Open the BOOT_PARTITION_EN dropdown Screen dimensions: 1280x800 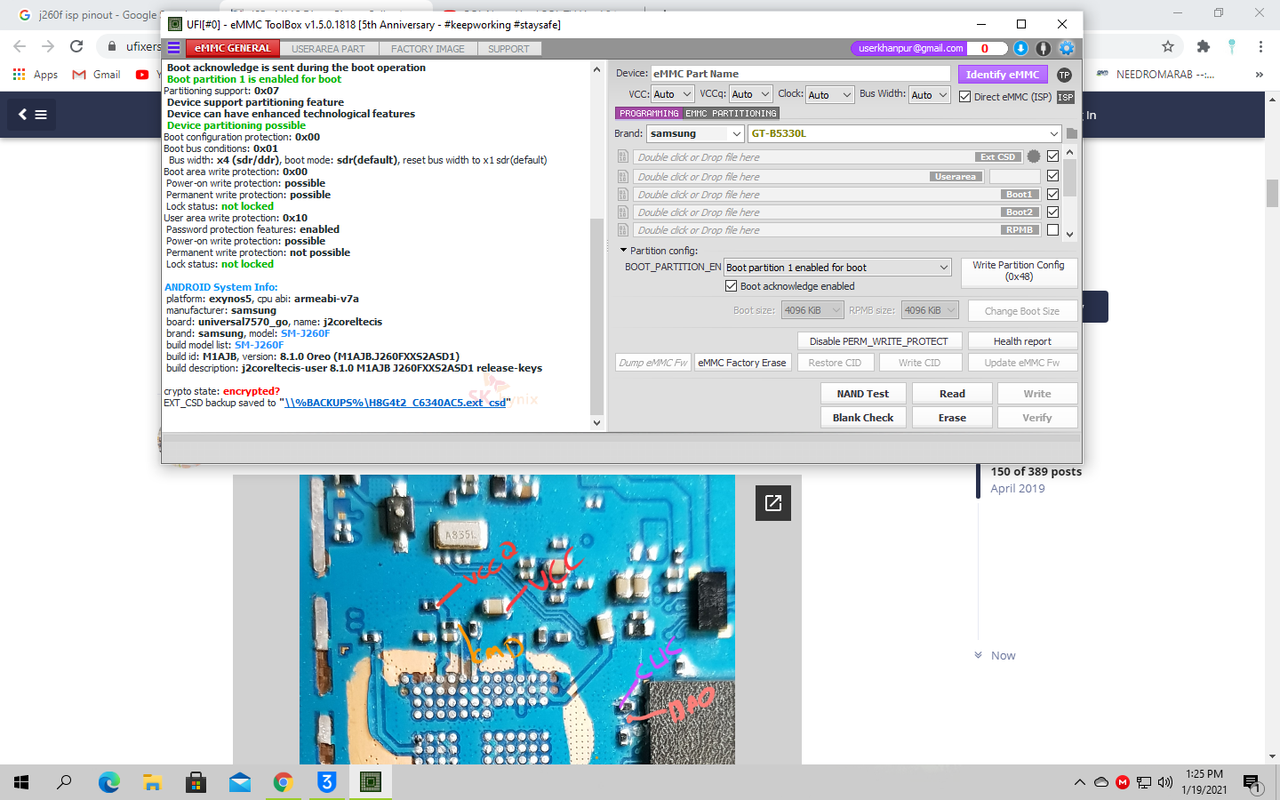tap(837, 268)
